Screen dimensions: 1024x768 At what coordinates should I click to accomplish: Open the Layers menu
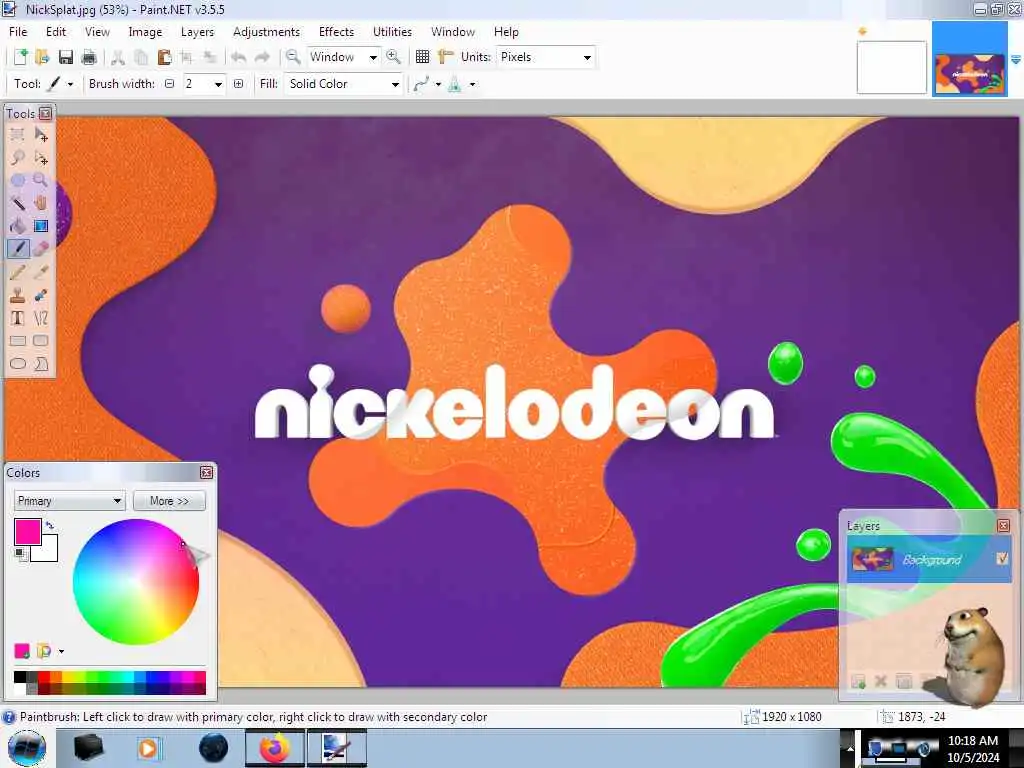tap(197, 31)
